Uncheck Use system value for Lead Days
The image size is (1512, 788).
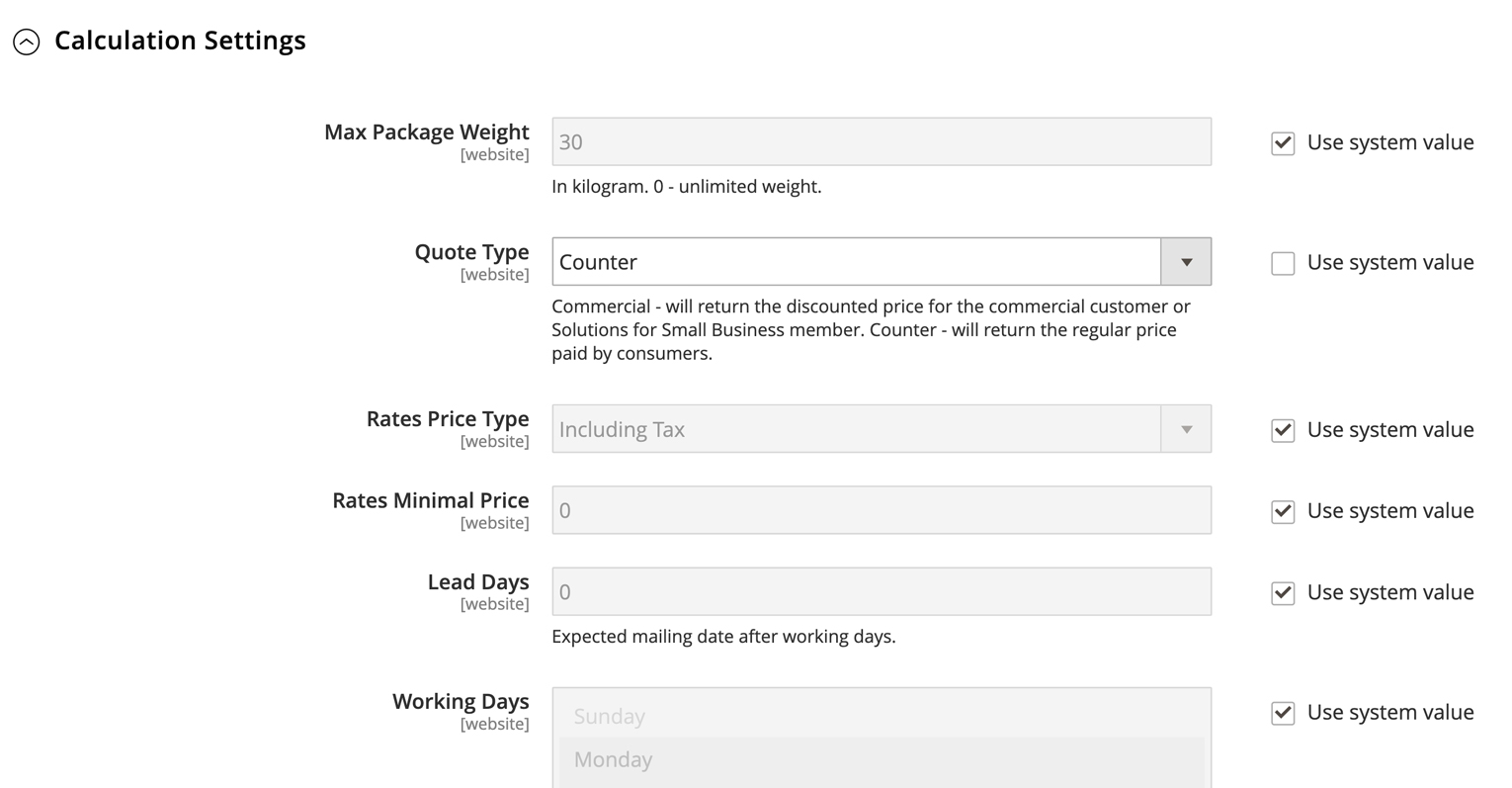tap(1283, 593)
